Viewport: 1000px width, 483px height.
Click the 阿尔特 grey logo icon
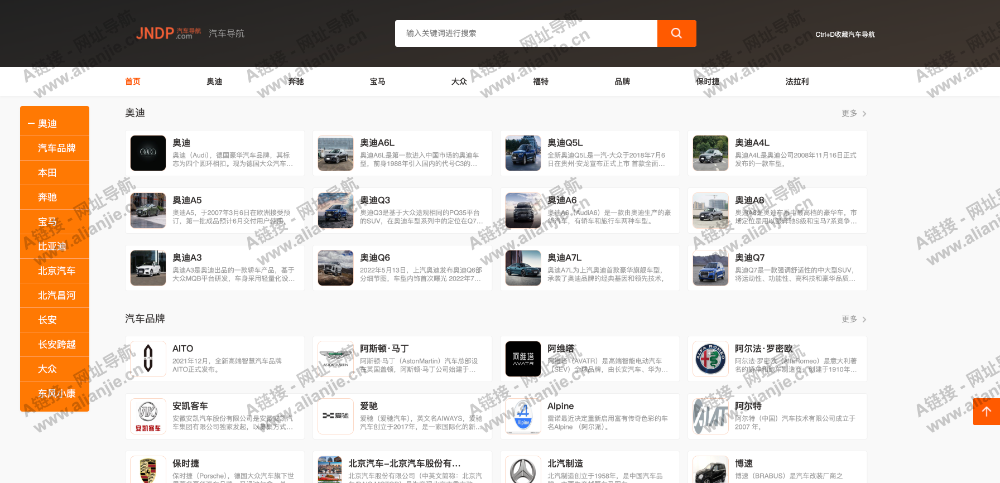[x=710, y=416]
